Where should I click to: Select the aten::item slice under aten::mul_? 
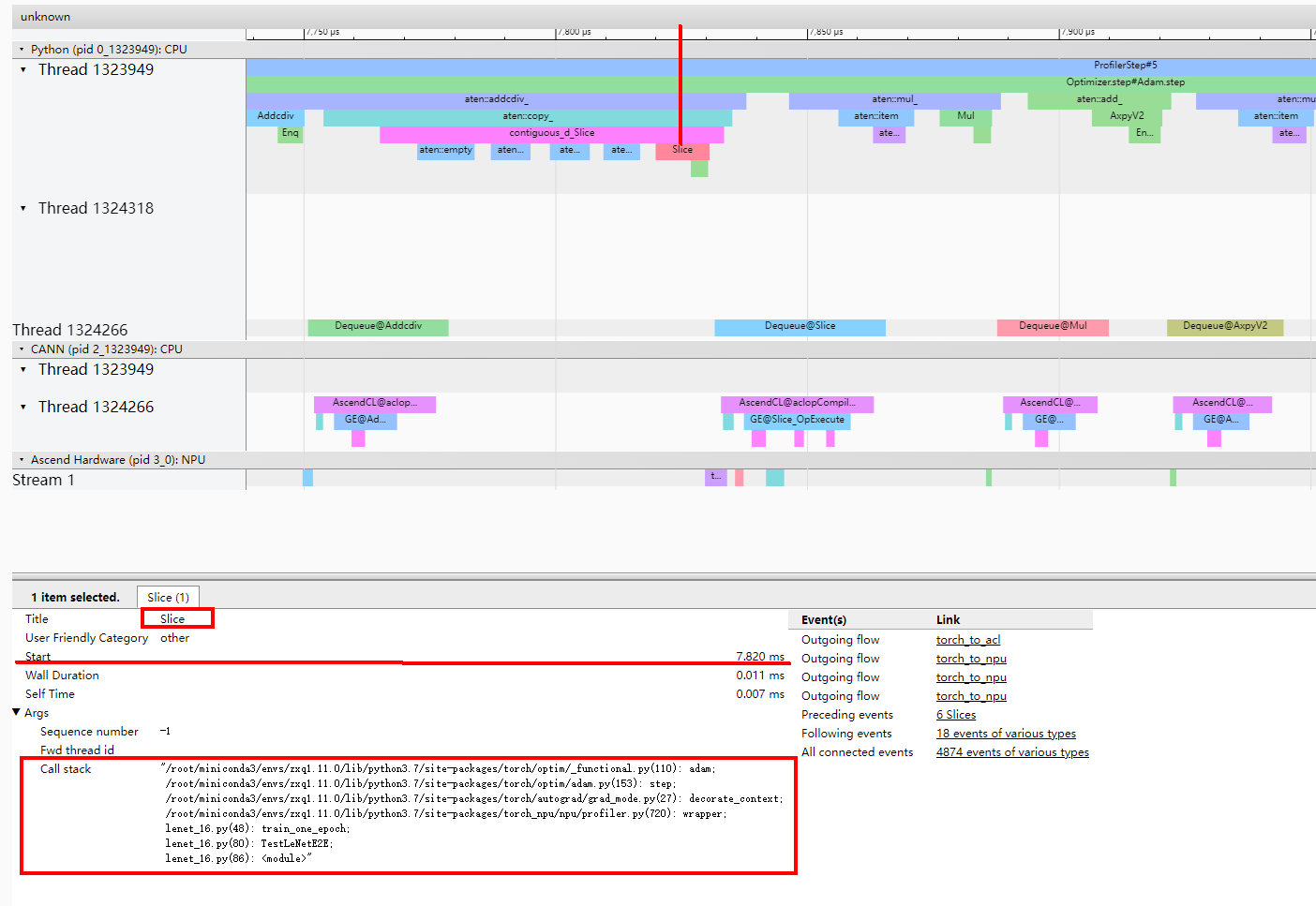pos(875,116)
